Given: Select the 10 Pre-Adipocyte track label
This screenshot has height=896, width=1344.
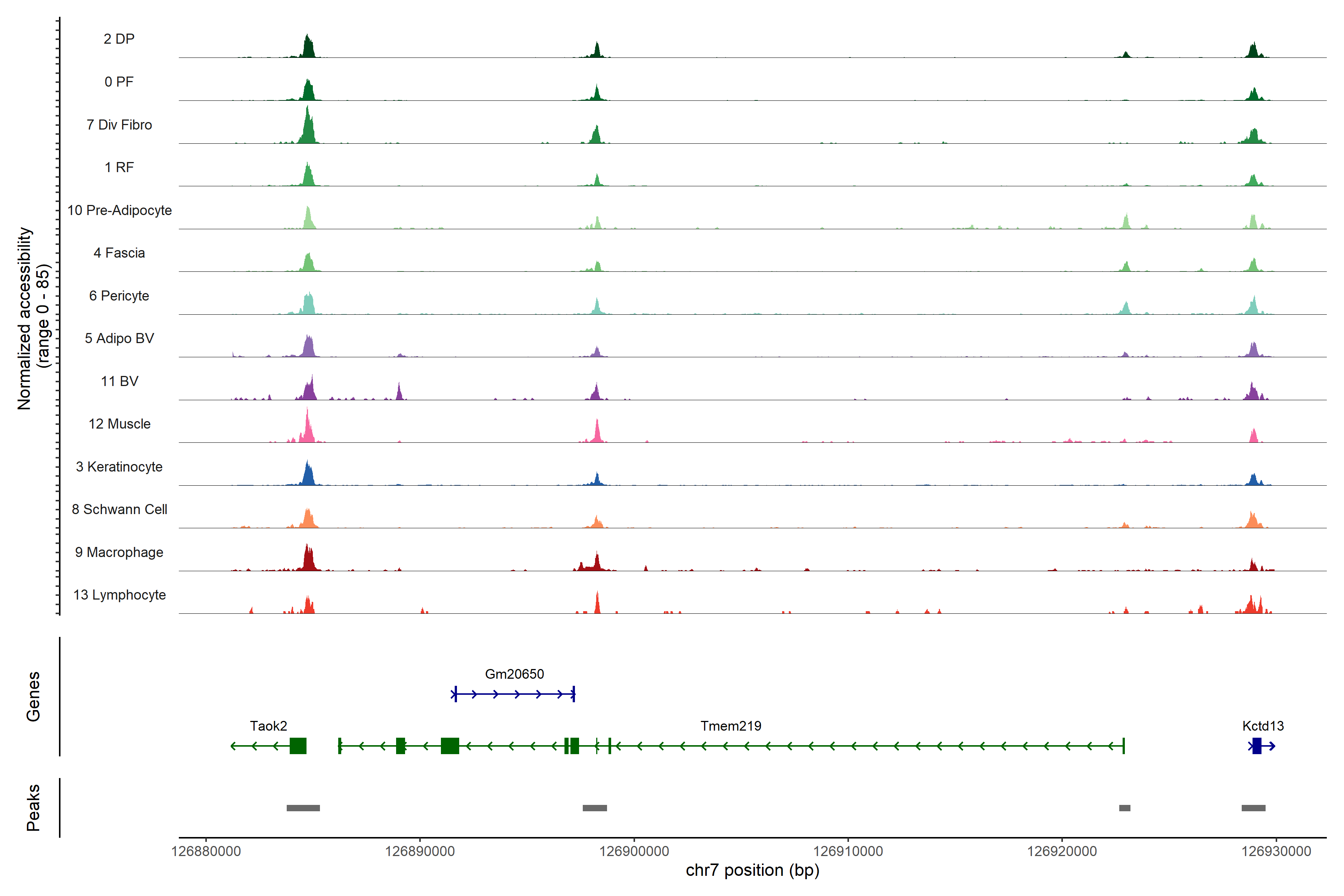Looking at the screenshot, I should click(119, 210).
